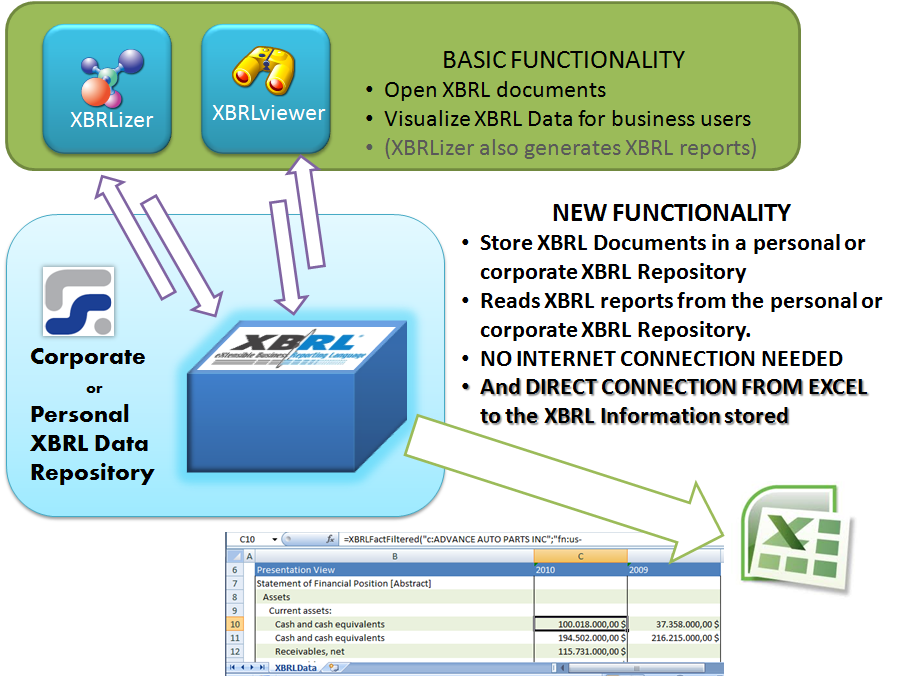Click the Reads XBRL reports bullet

point(681,315)
